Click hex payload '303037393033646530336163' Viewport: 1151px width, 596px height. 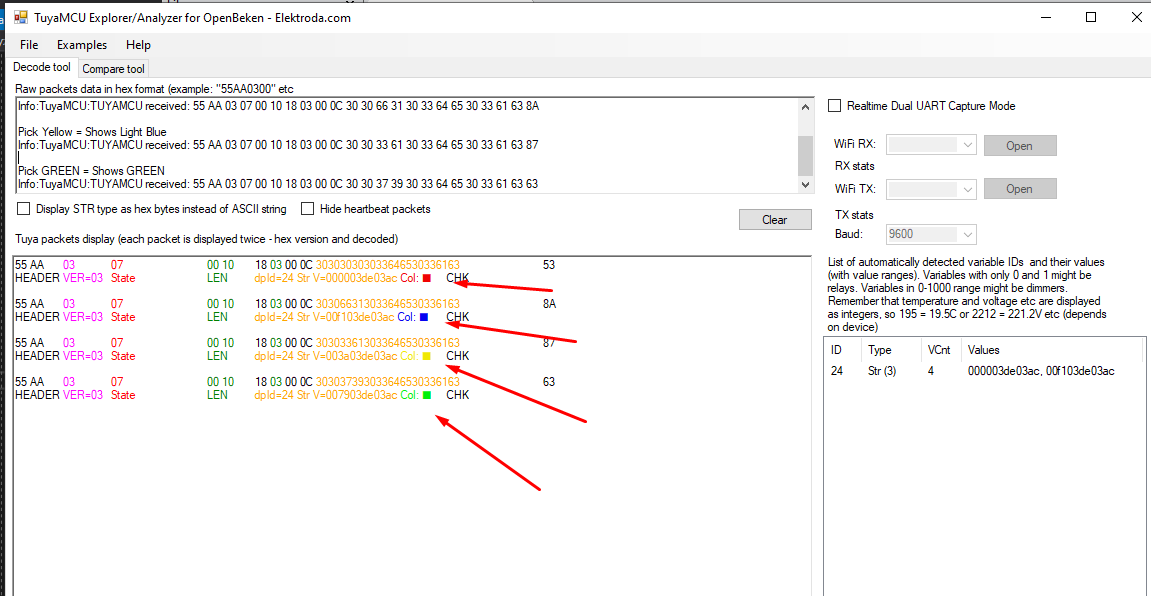[x=388, y=382]
